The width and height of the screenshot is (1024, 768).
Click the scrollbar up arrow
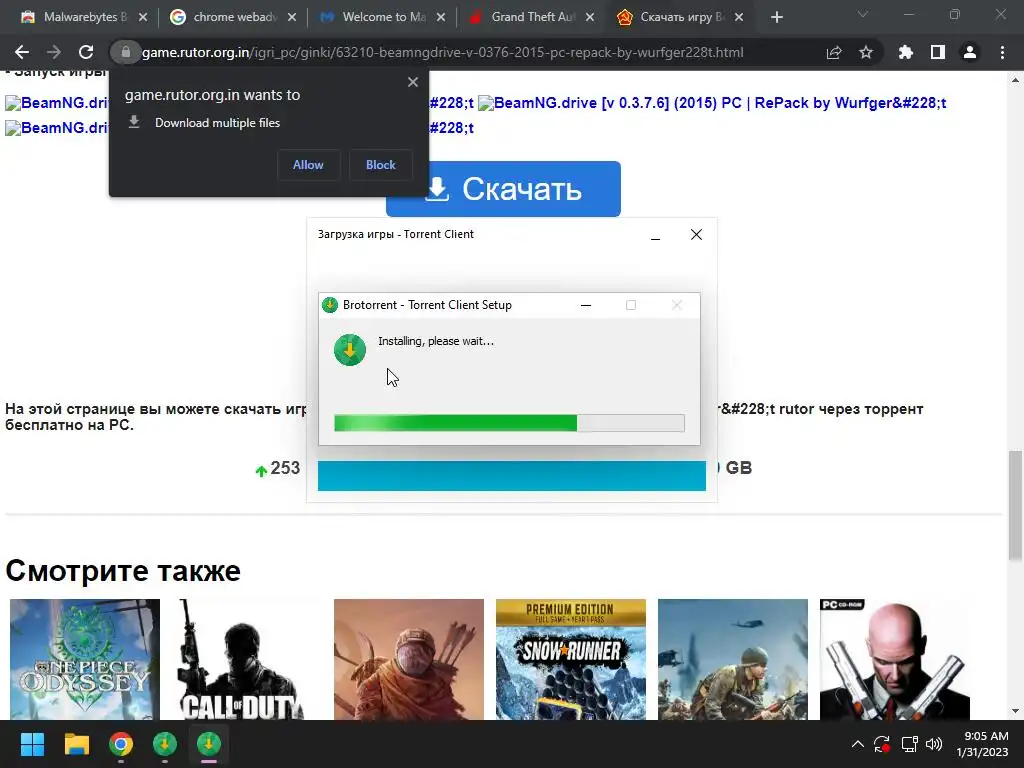[x=1015, y=80]
